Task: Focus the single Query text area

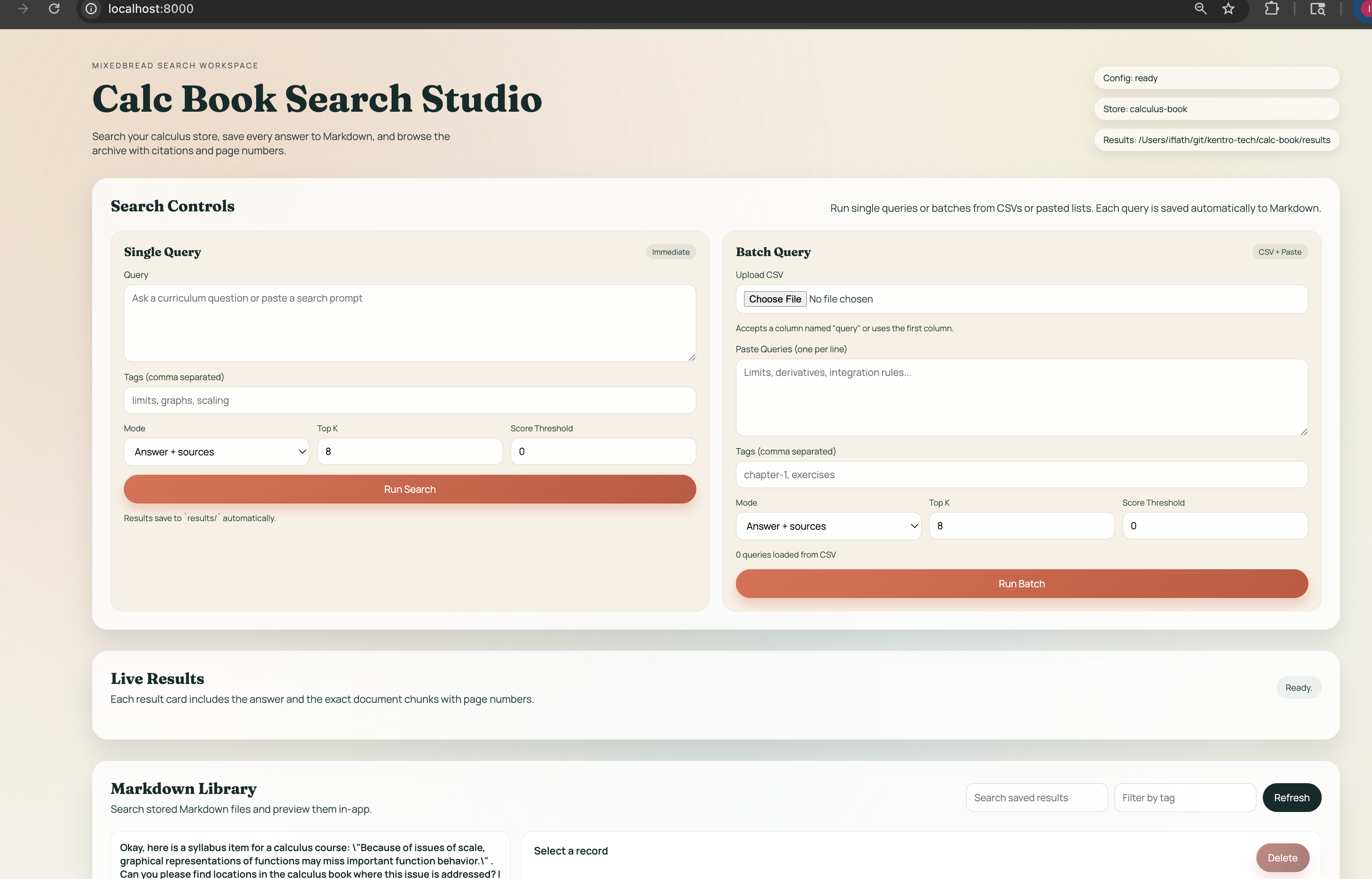Action: (409, 323)
